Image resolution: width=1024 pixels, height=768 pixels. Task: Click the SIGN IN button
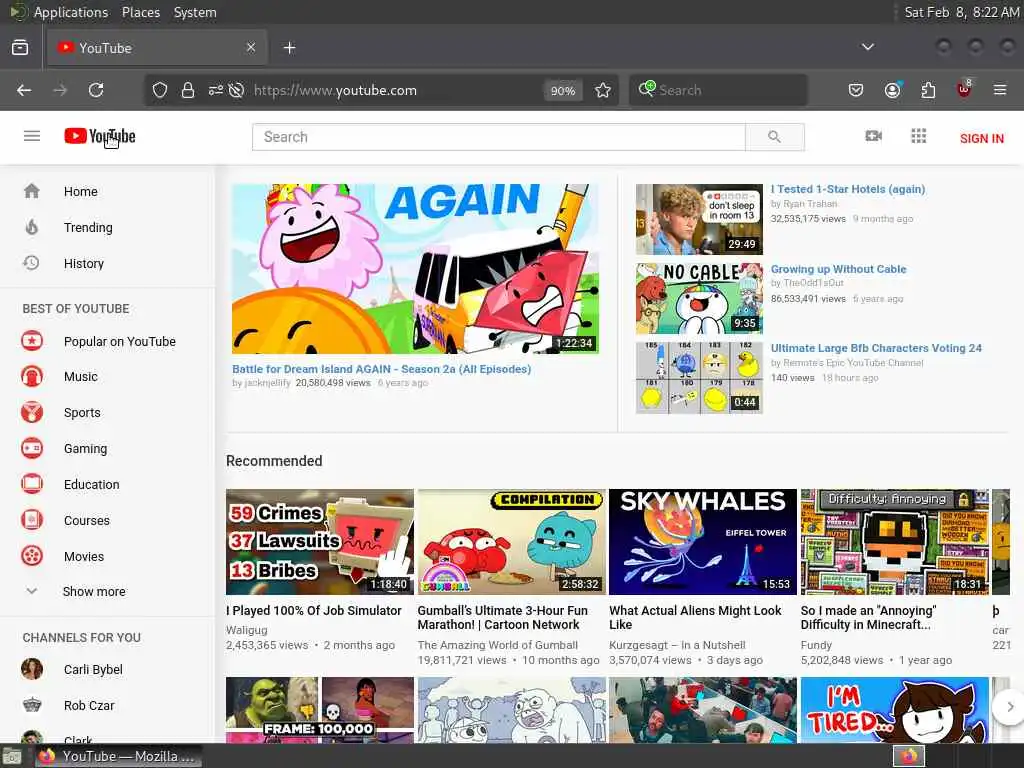pyautogui.click(x=982, y=138)
